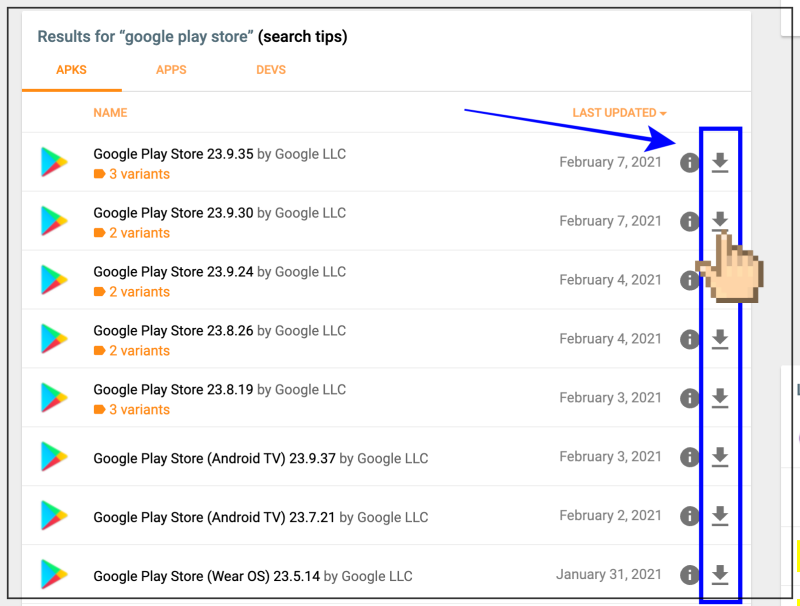Viewport: 800px width, 606px height.
Task: Select the APKS tab
Action: tap(71, 70)
